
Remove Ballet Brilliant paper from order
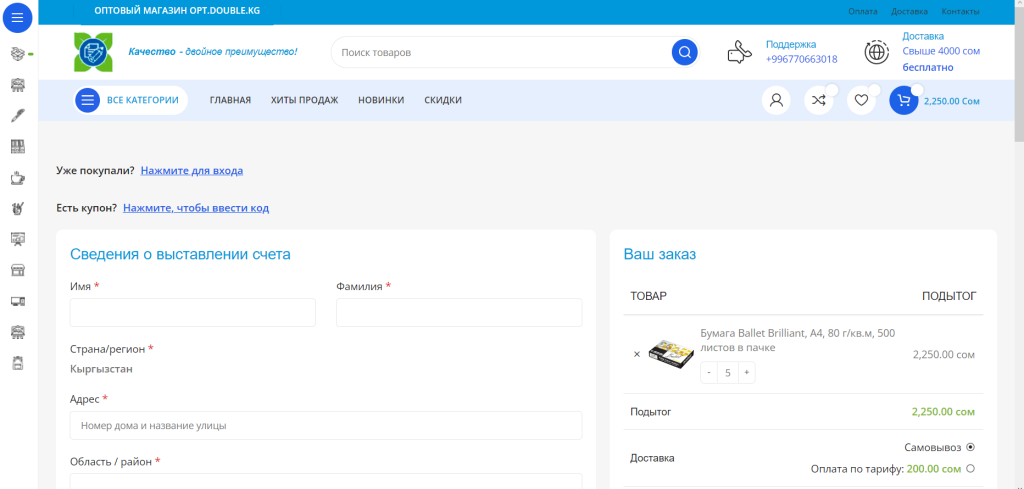(637, 354)
